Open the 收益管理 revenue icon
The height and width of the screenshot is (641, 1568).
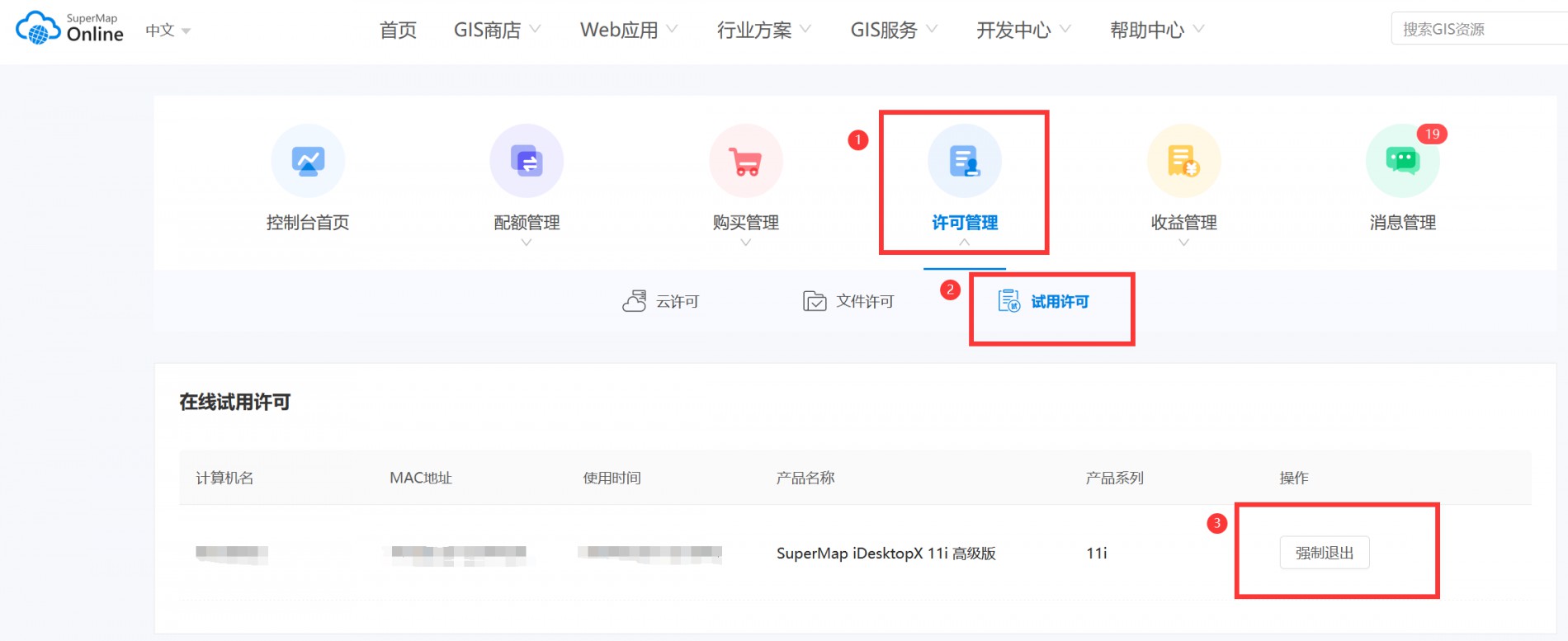point(1184,161)
